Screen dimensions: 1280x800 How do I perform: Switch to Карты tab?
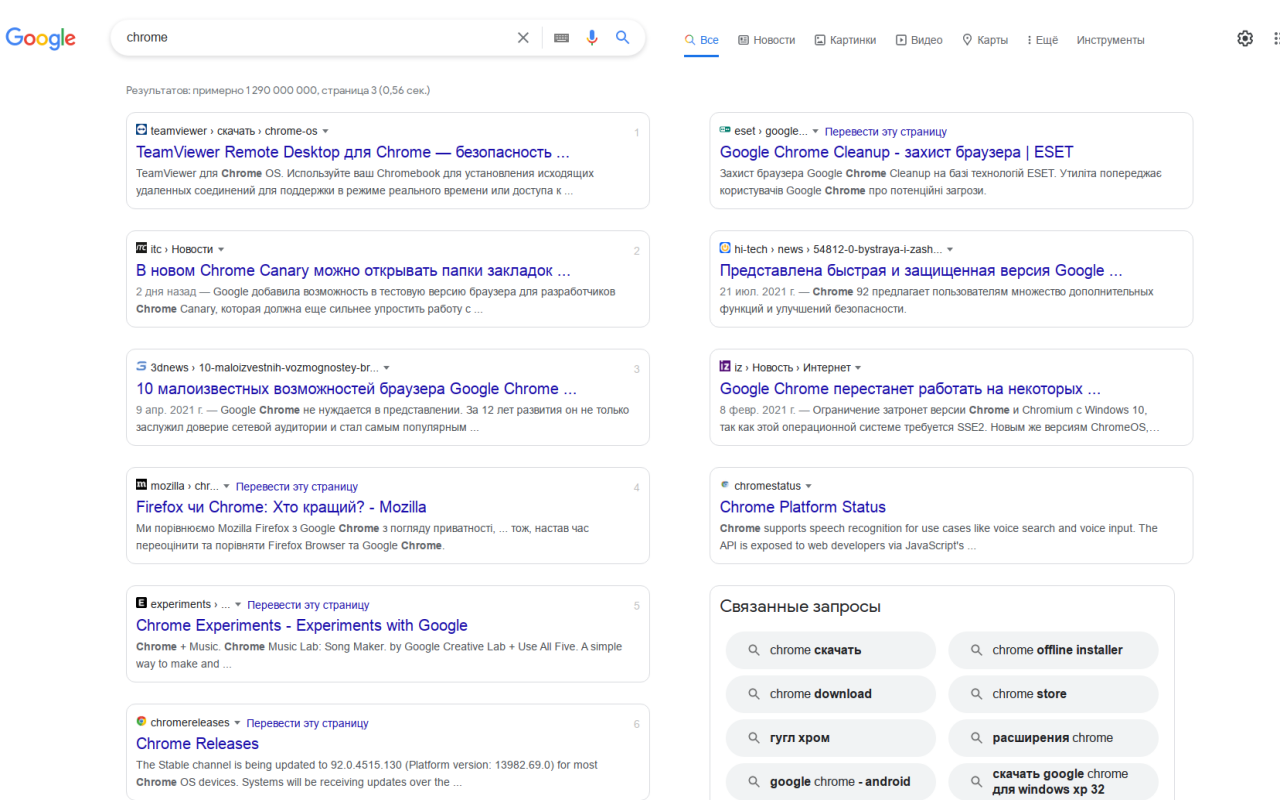click(985, 40)
